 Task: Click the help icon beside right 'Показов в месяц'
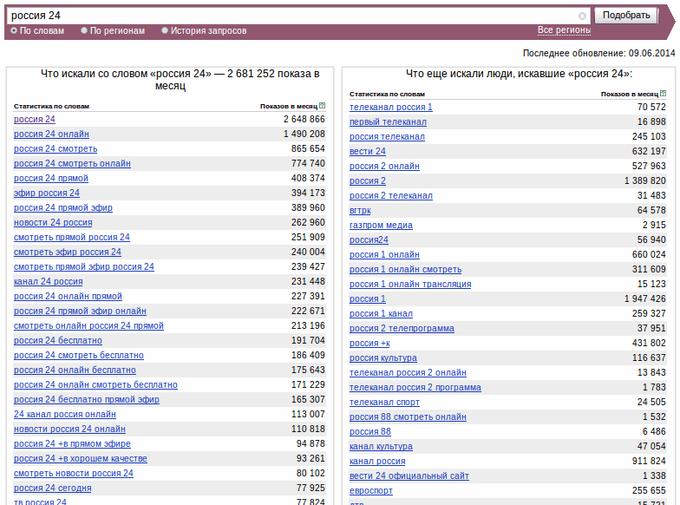click(663, 93)
